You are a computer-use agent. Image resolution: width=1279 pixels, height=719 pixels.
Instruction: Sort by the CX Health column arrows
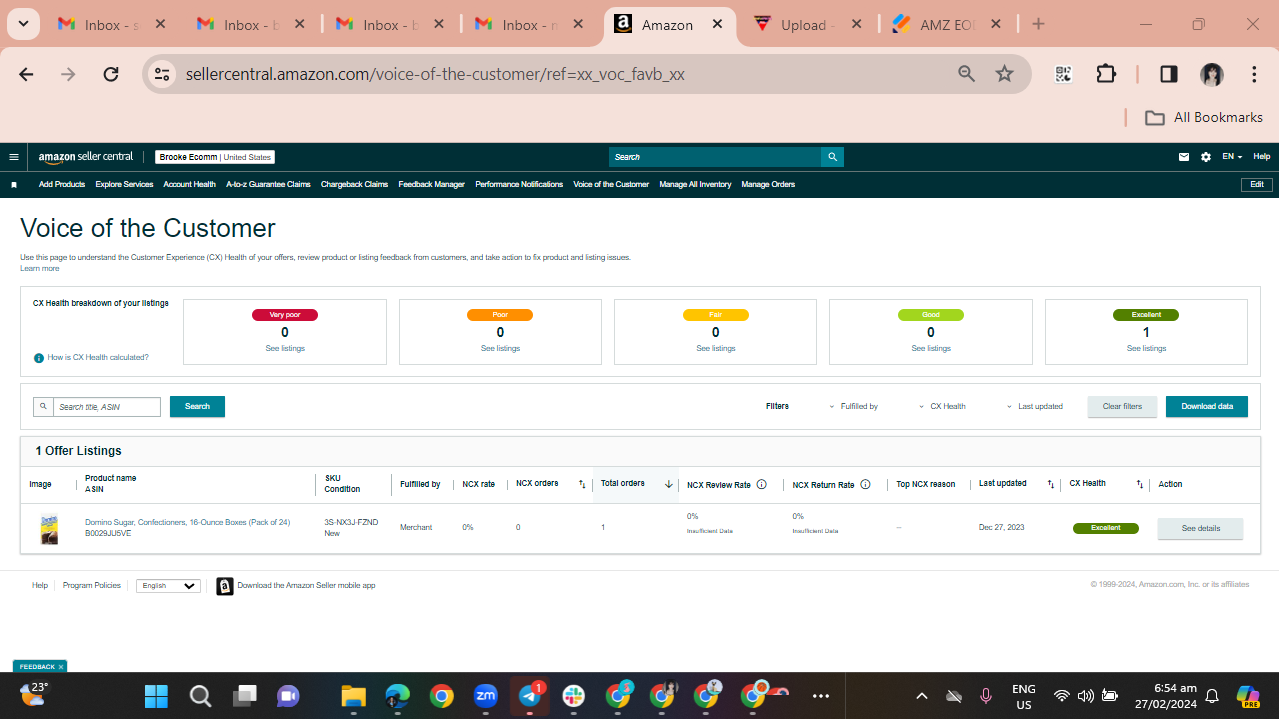[1140, 485]
